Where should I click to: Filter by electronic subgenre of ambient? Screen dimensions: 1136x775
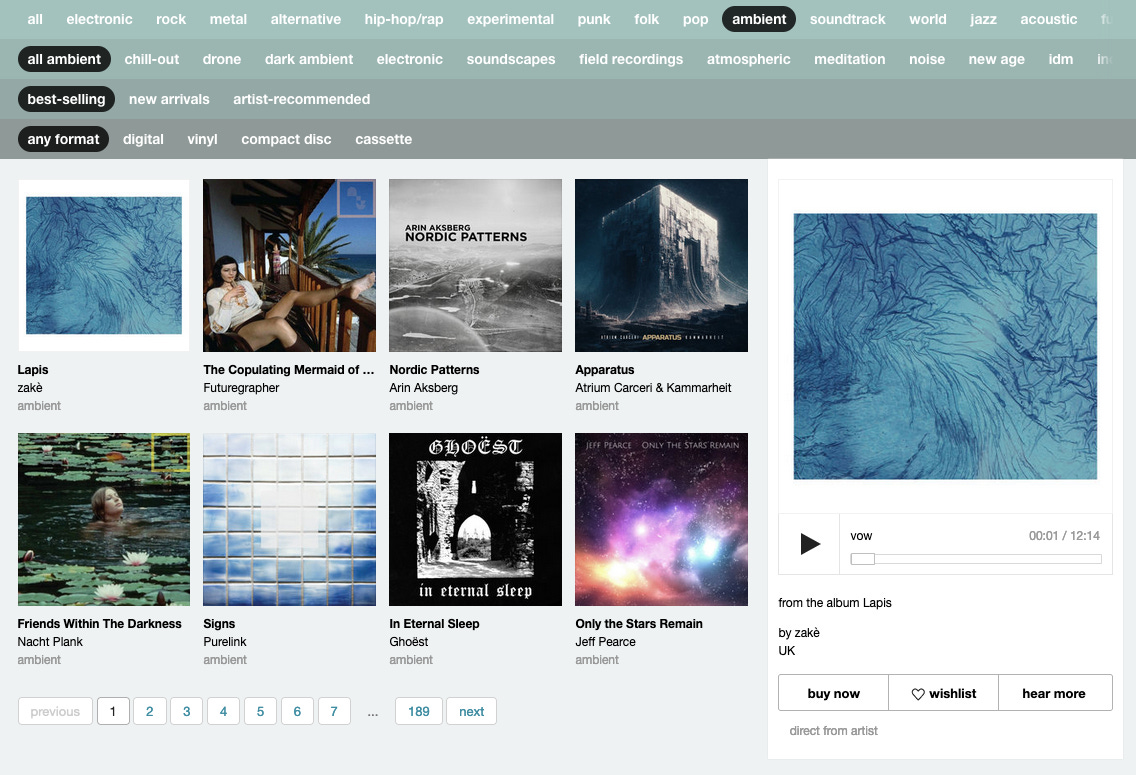tap(409, 59)
